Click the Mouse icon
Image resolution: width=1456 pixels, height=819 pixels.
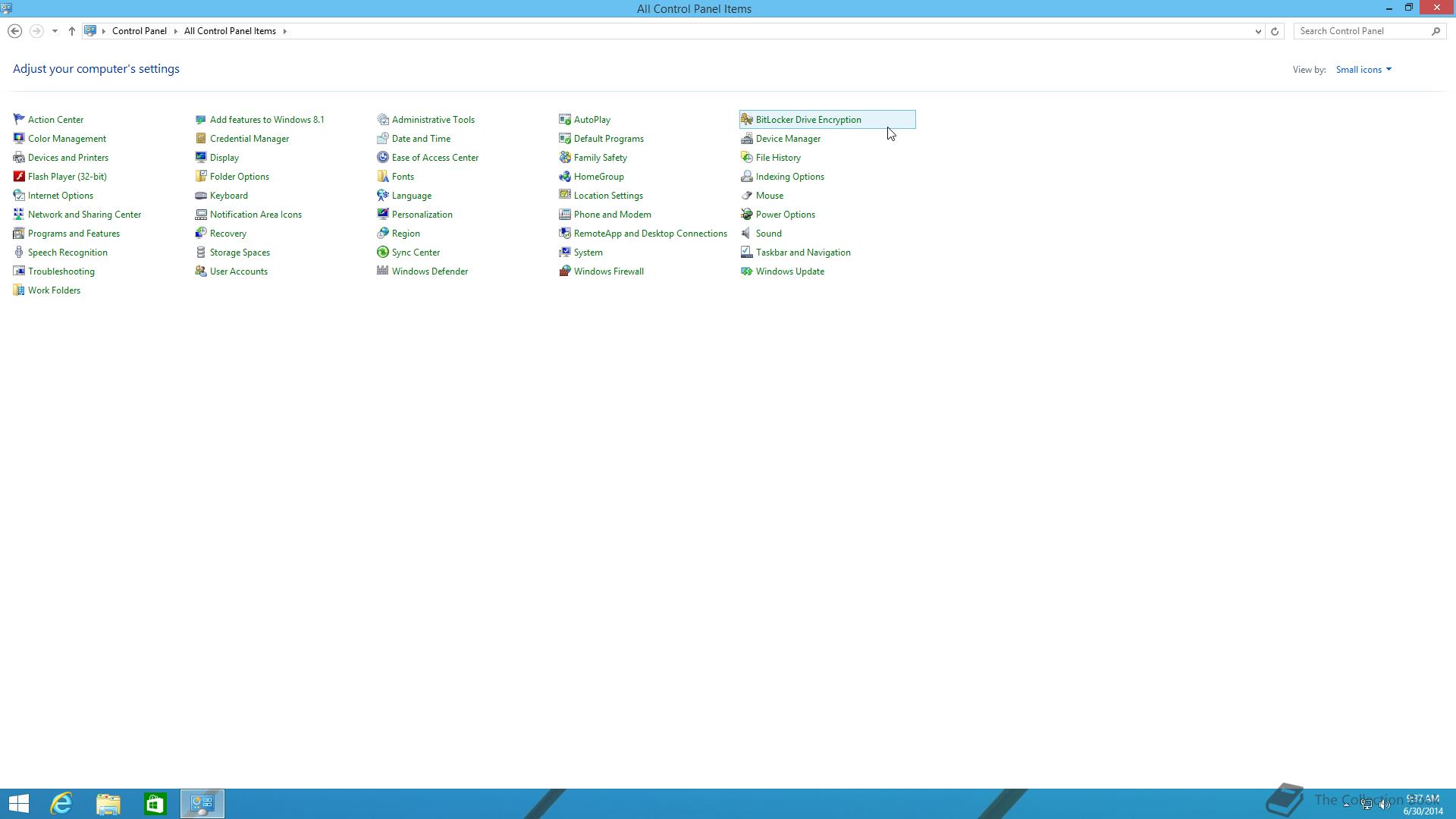pyautogui.click(x=747, y=195)
